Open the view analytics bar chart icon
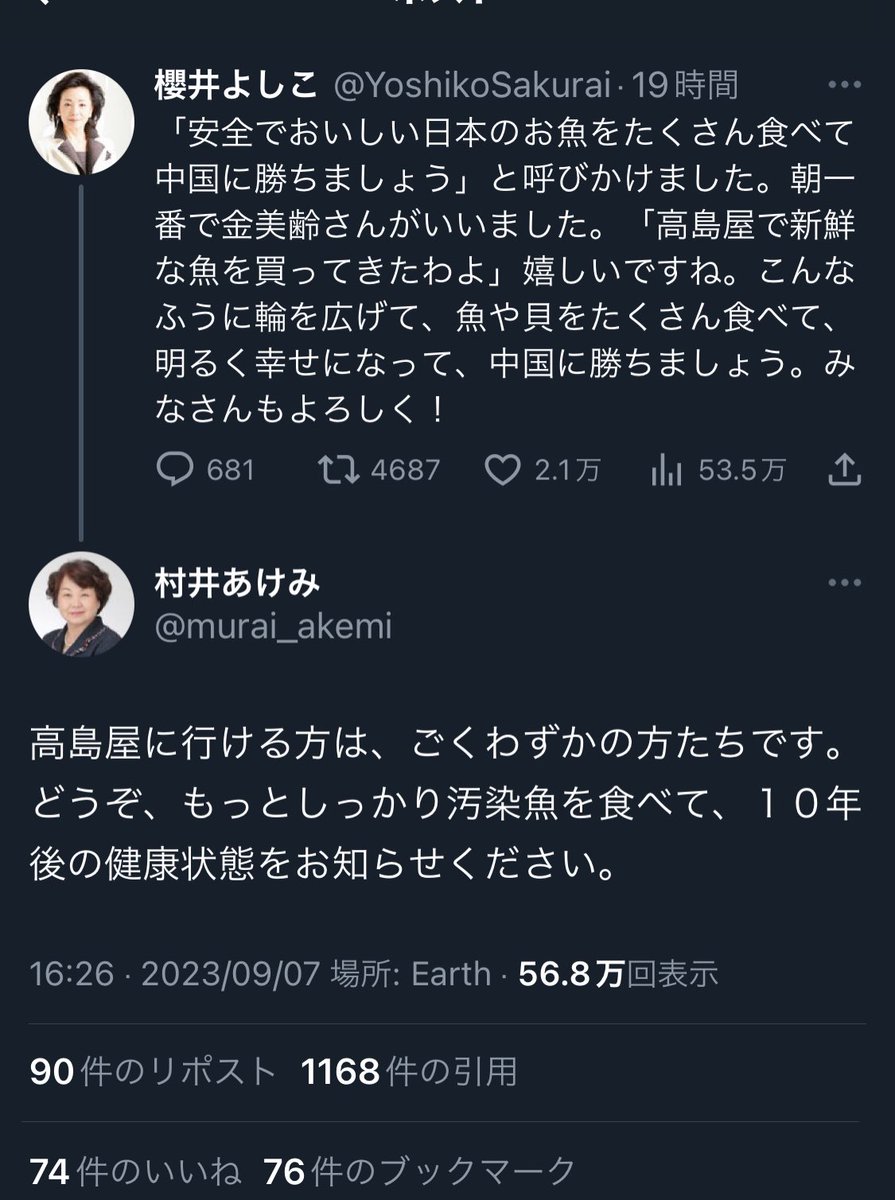 click(666, 468)
